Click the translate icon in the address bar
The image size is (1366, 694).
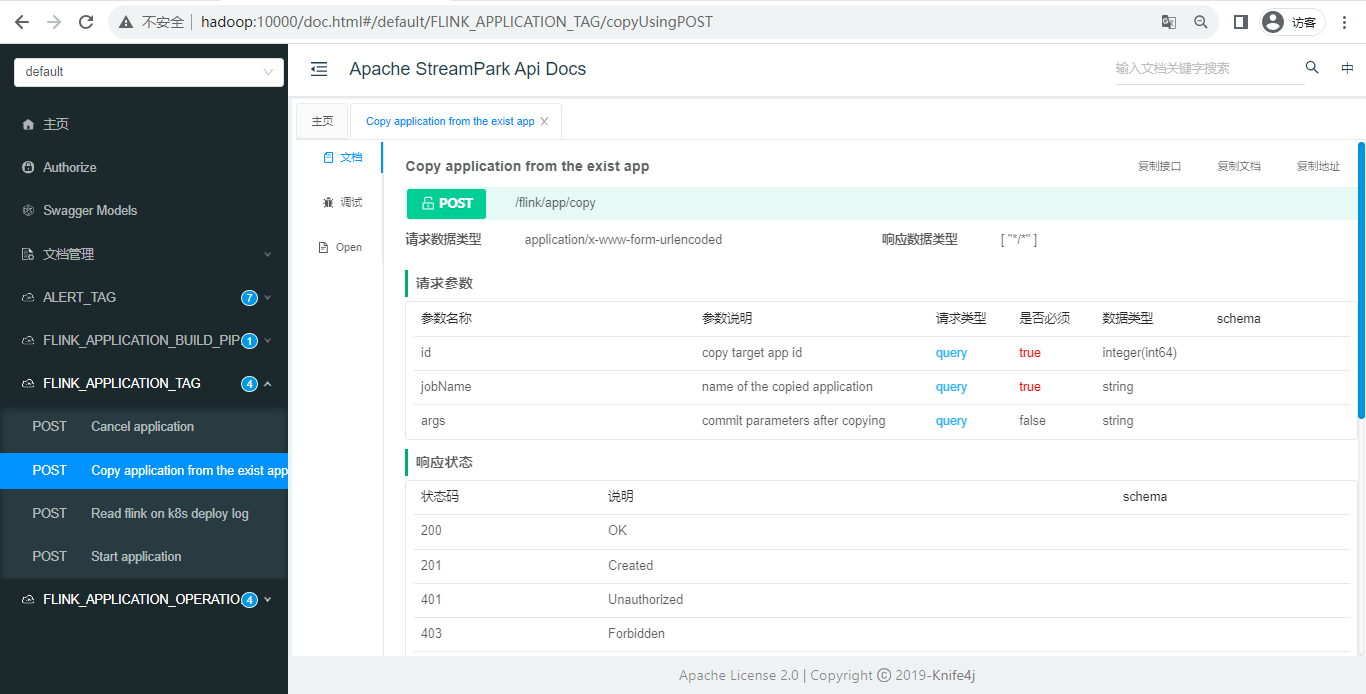pos(1167,21)
